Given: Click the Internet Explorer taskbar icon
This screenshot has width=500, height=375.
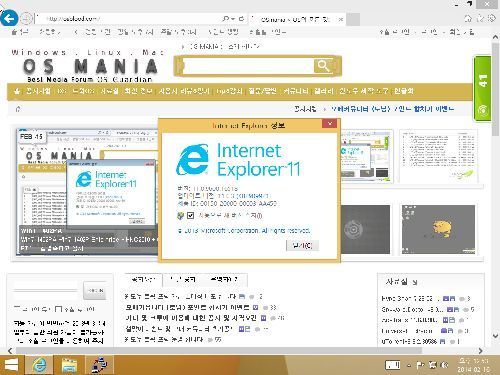Looking at the screenshot, I should tap(40, 365).
